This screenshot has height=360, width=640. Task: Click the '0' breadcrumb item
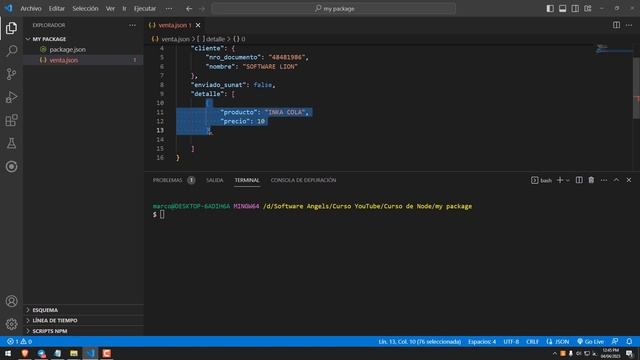[239, 39]
